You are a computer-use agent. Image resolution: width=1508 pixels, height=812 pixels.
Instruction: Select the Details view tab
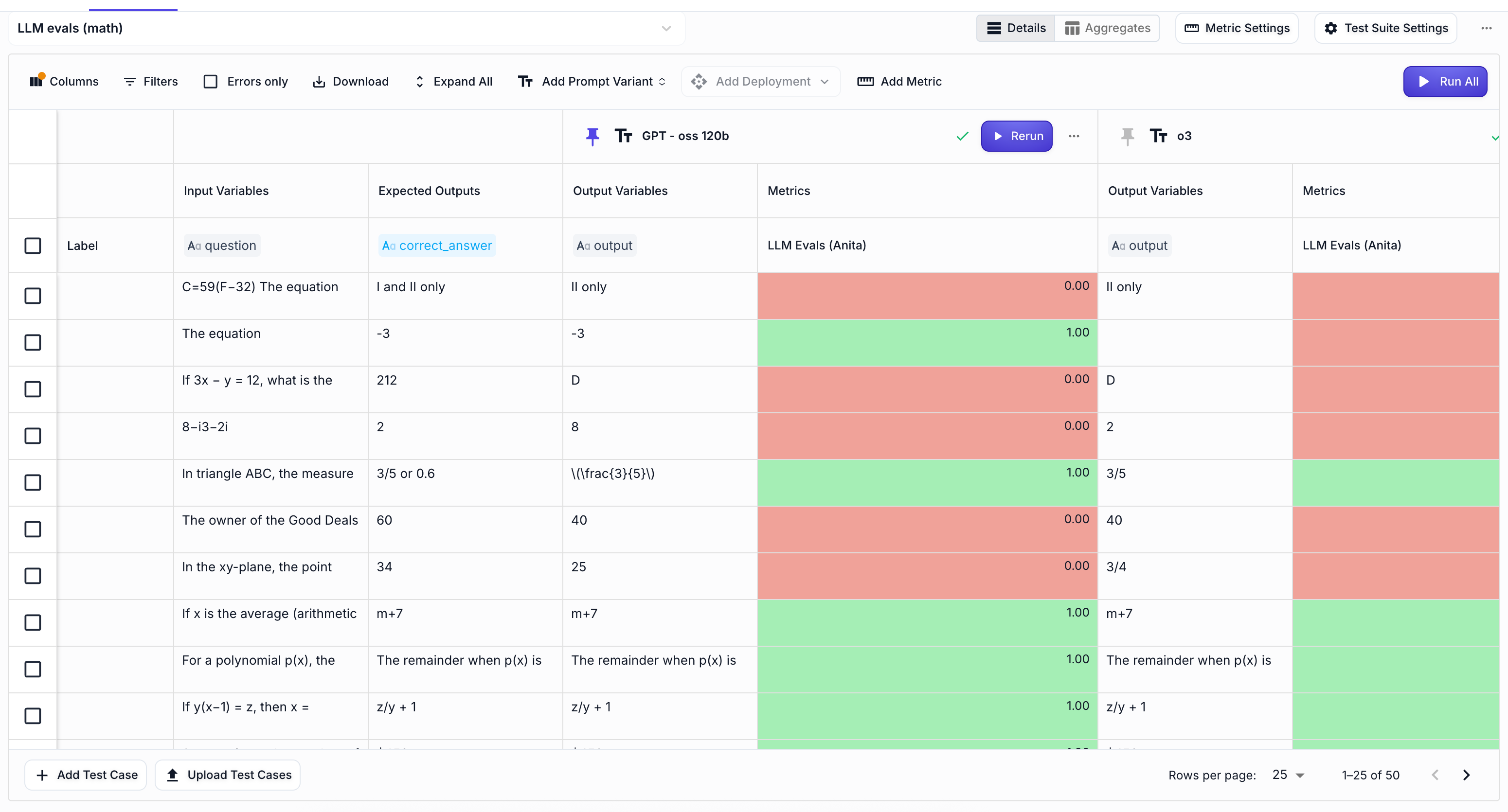[1016, 28]
